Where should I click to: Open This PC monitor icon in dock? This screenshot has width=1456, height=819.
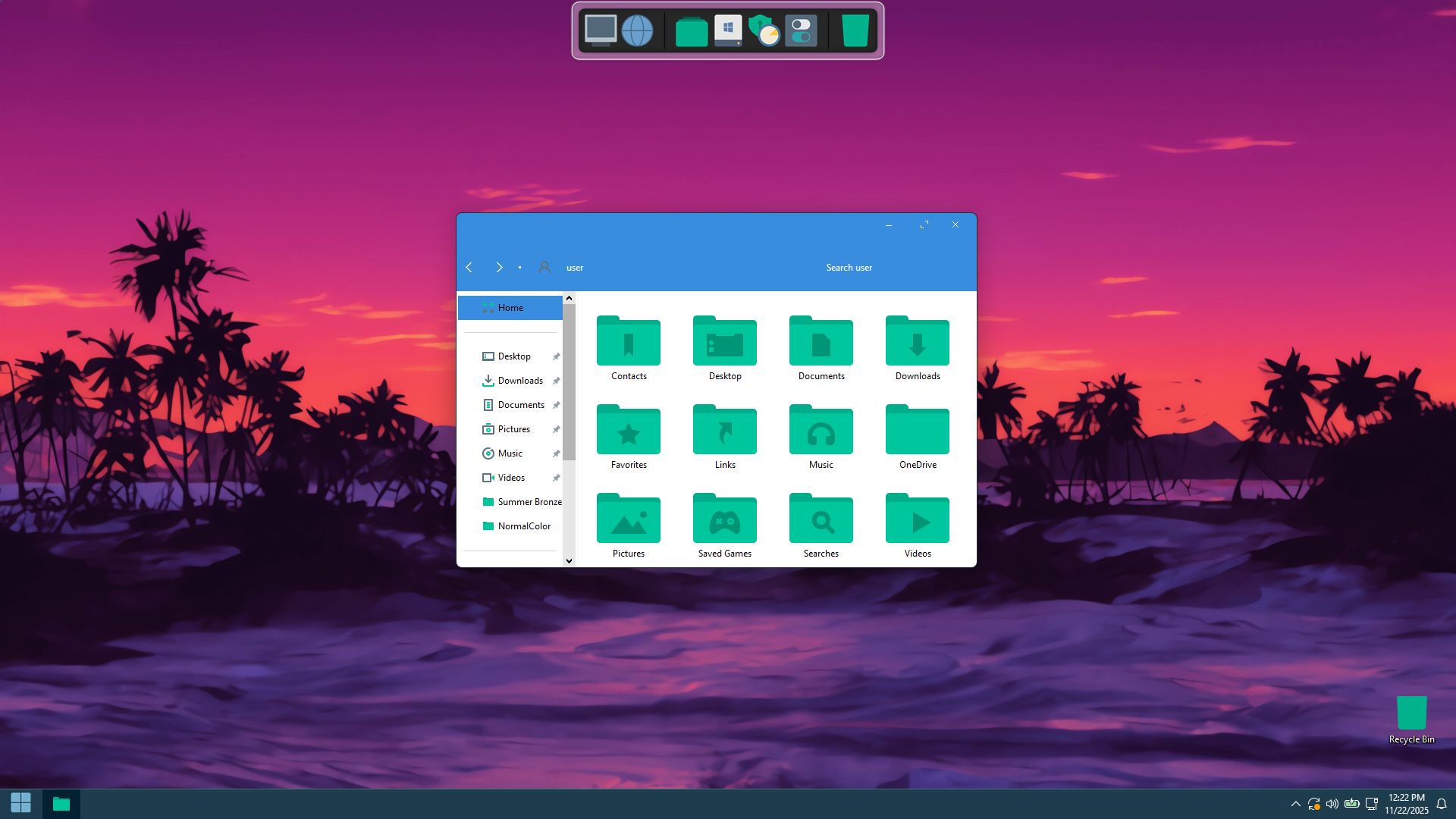(601, 31)
